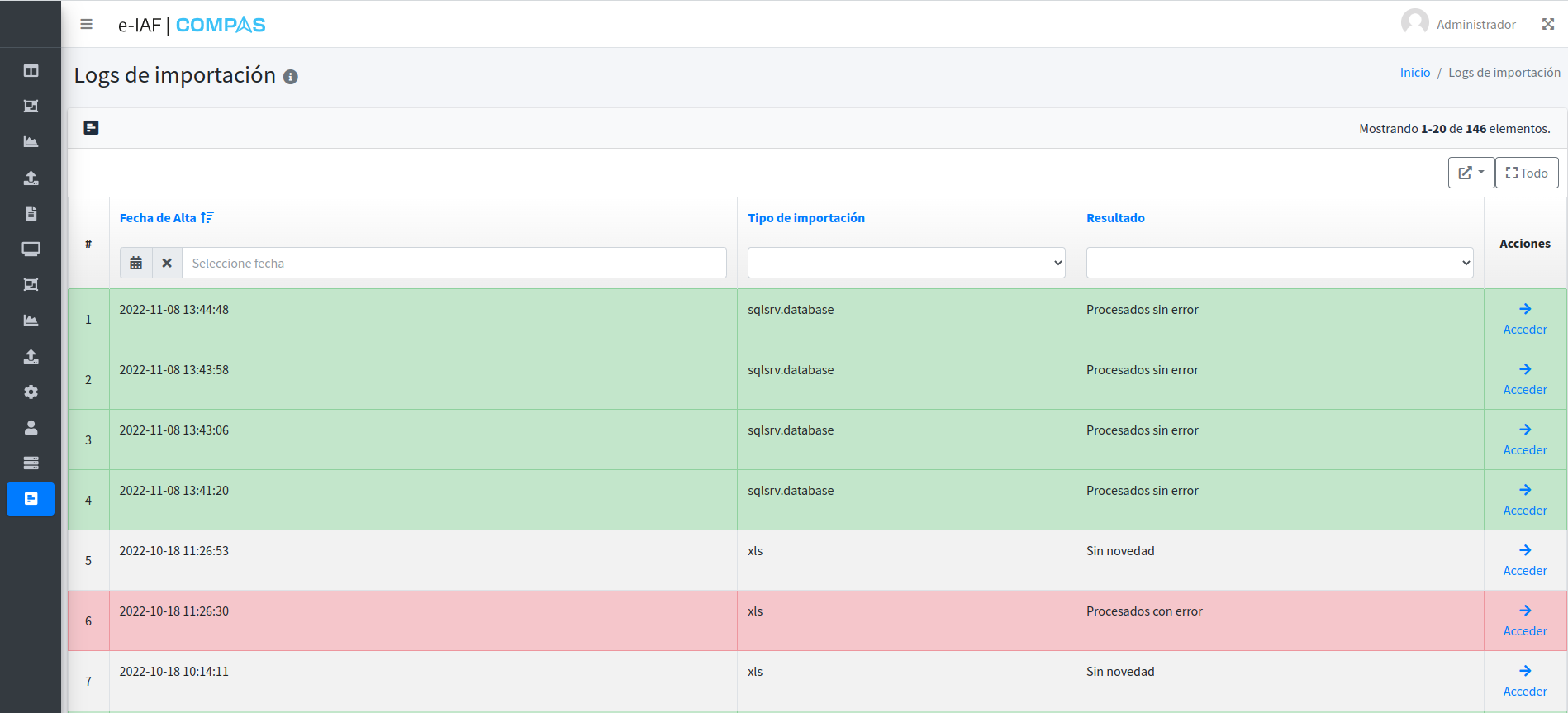Screen dimensions: 1568x713
Task: Click the hamburger menu icon
Action: click(x=86, y=25)
